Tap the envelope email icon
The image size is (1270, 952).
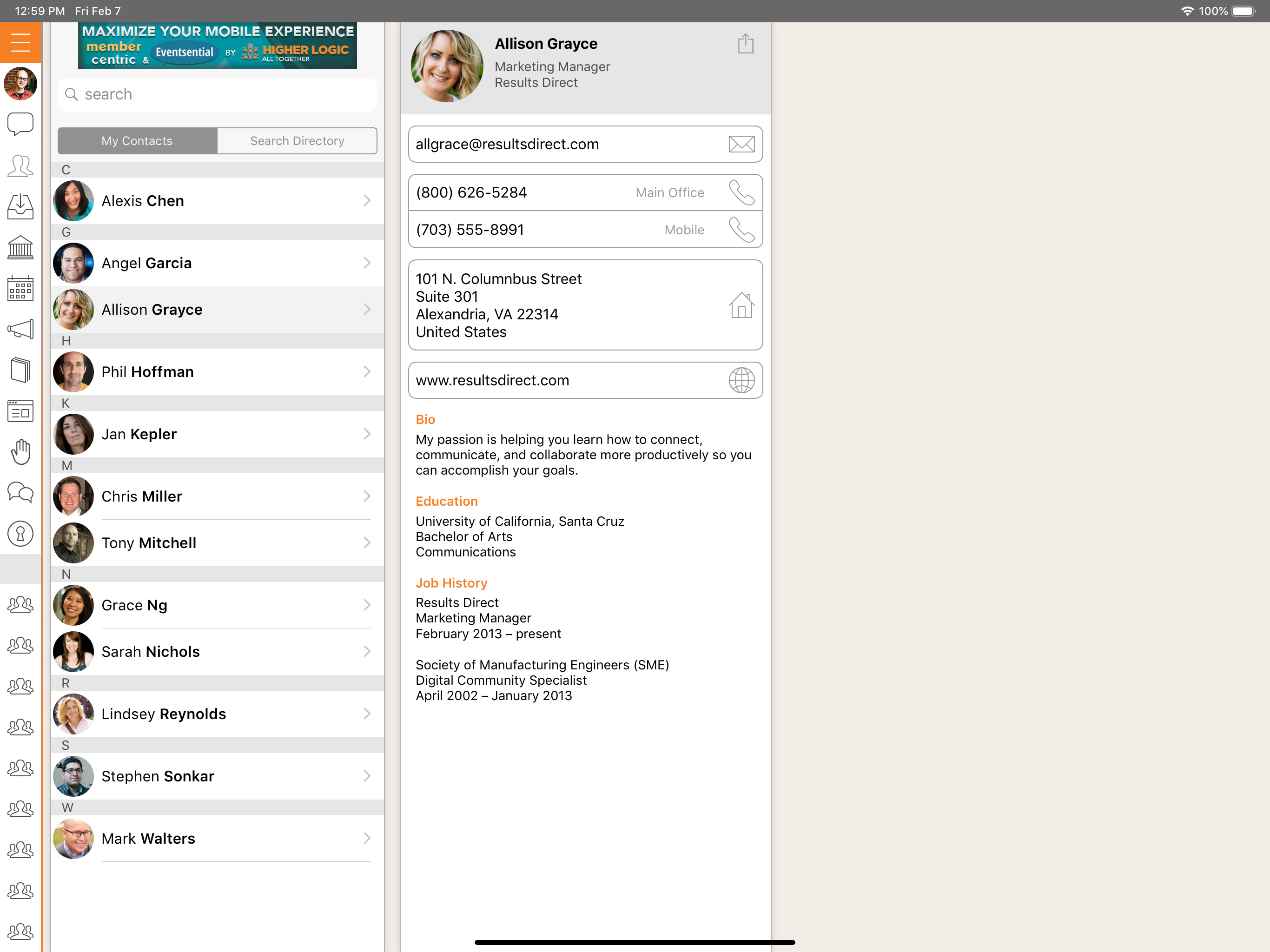741,144
